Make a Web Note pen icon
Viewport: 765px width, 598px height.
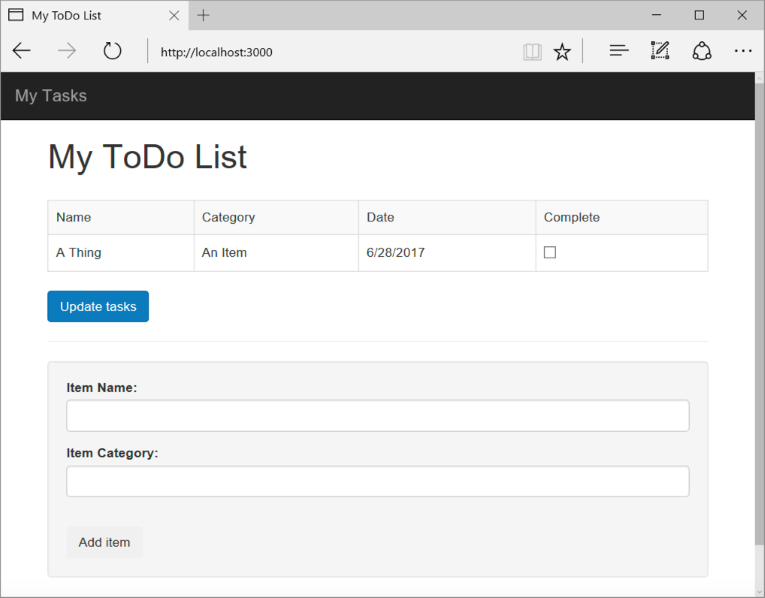tap(660, 51)
